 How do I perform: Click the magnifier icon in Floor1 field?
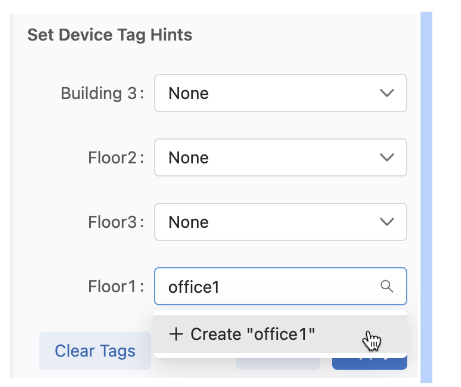tap(387, 286)
